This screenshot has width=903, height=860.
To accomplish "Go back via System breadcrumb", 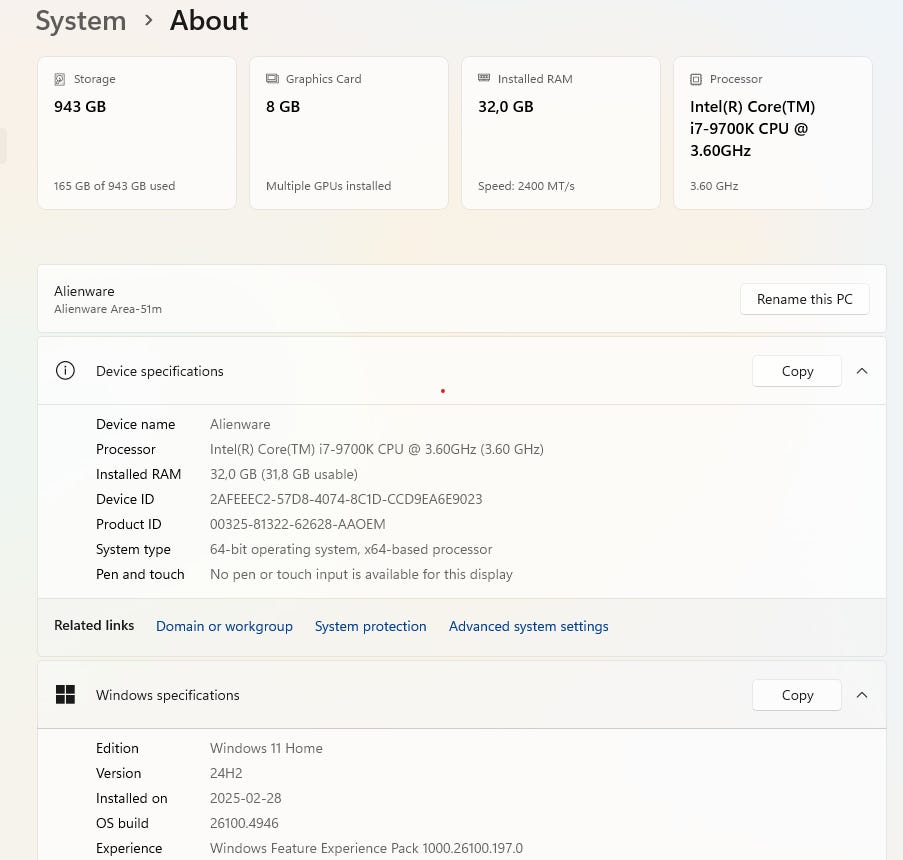I will (81, 21).
